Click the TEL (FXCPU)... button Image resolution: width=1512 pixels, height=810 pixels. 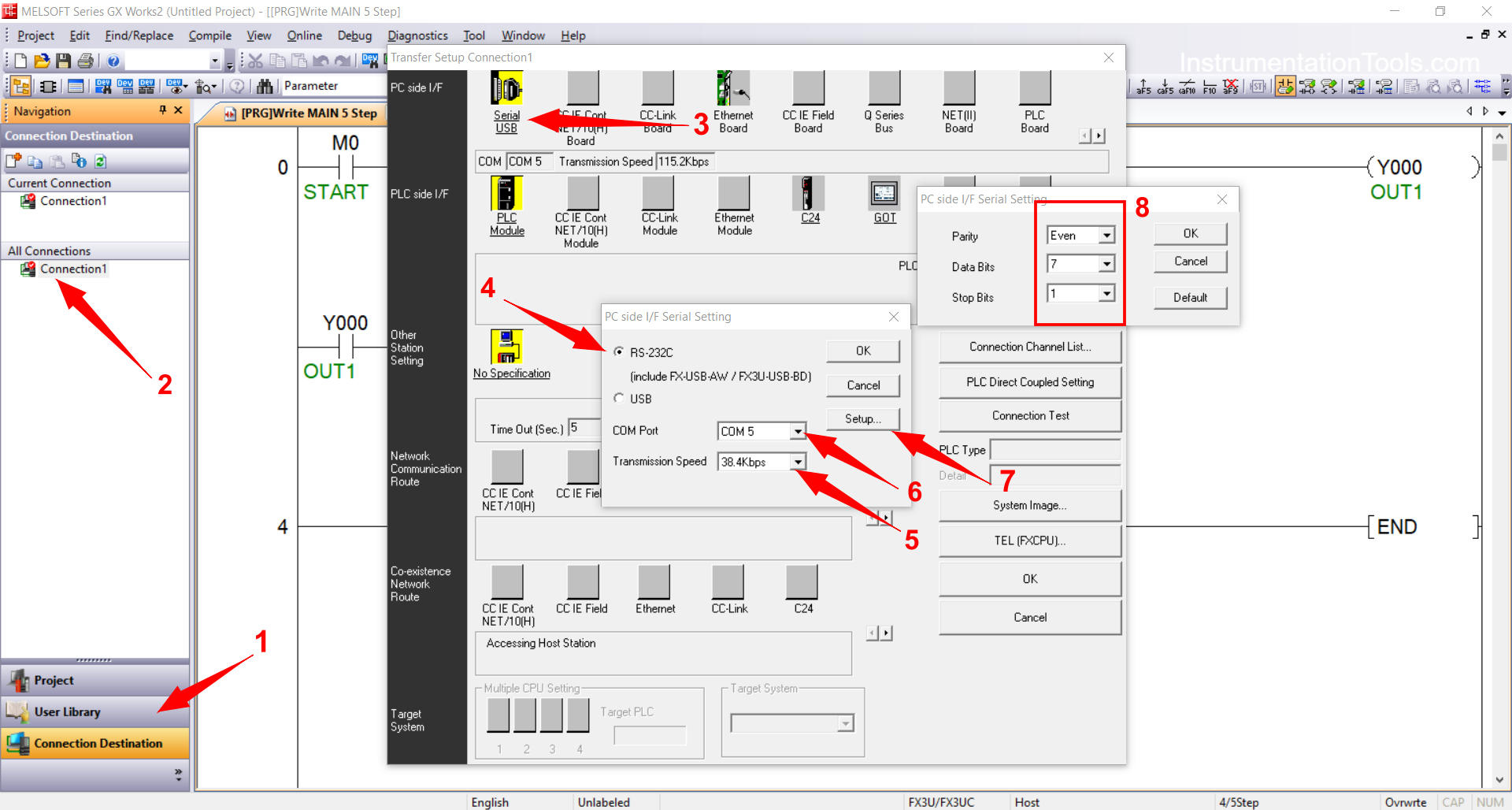[x=1030, y=541]
